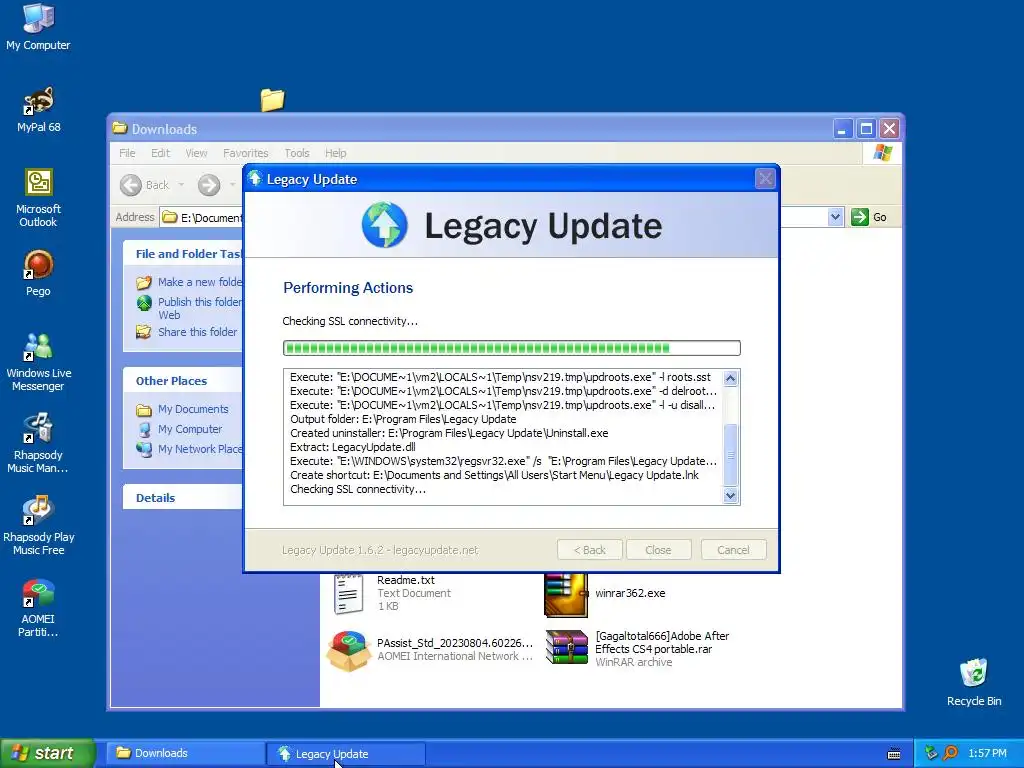Click the address bar path field

pyautogui.click(x=201, y=217)
